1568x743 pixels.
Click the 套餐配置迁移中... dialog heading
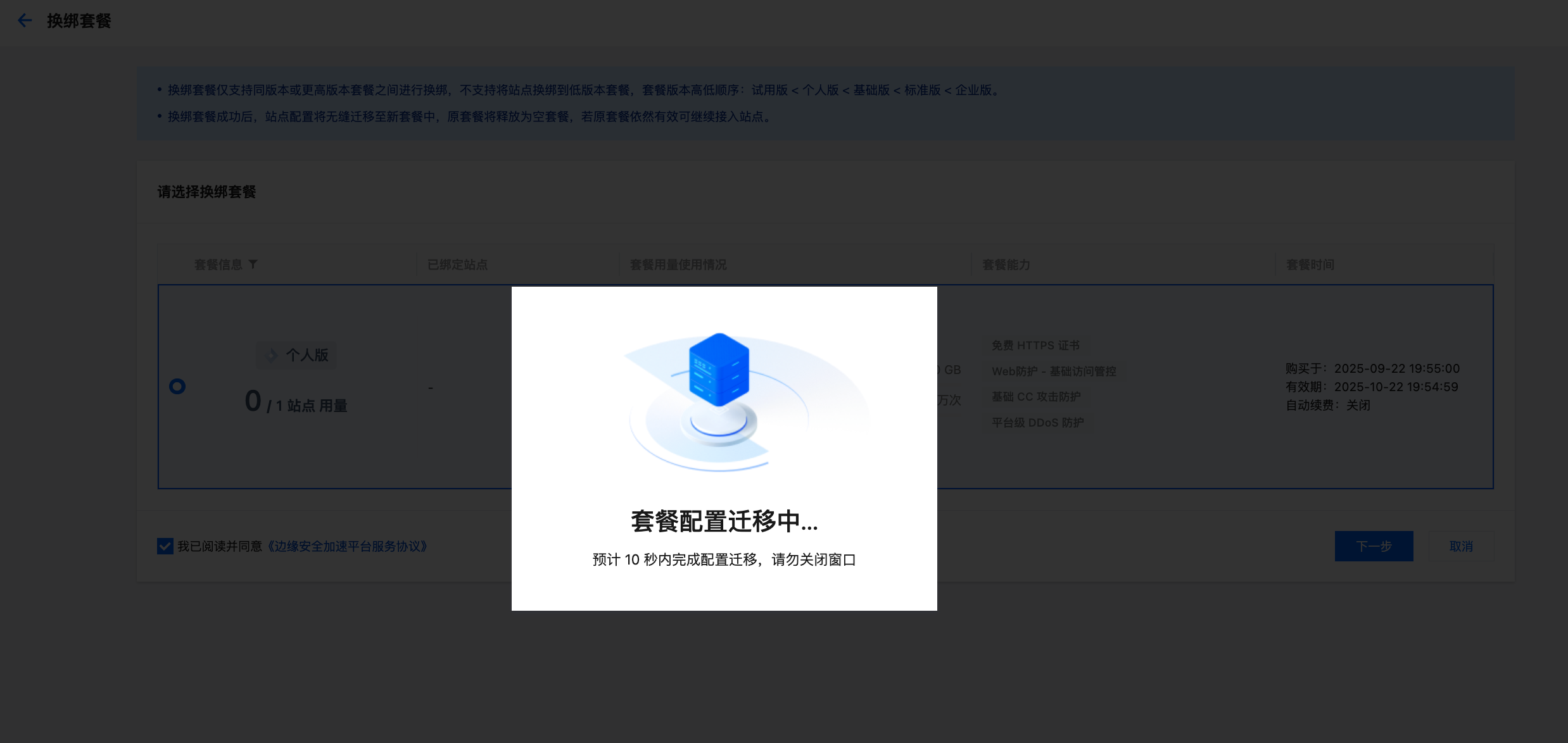(x=724, y=521)
